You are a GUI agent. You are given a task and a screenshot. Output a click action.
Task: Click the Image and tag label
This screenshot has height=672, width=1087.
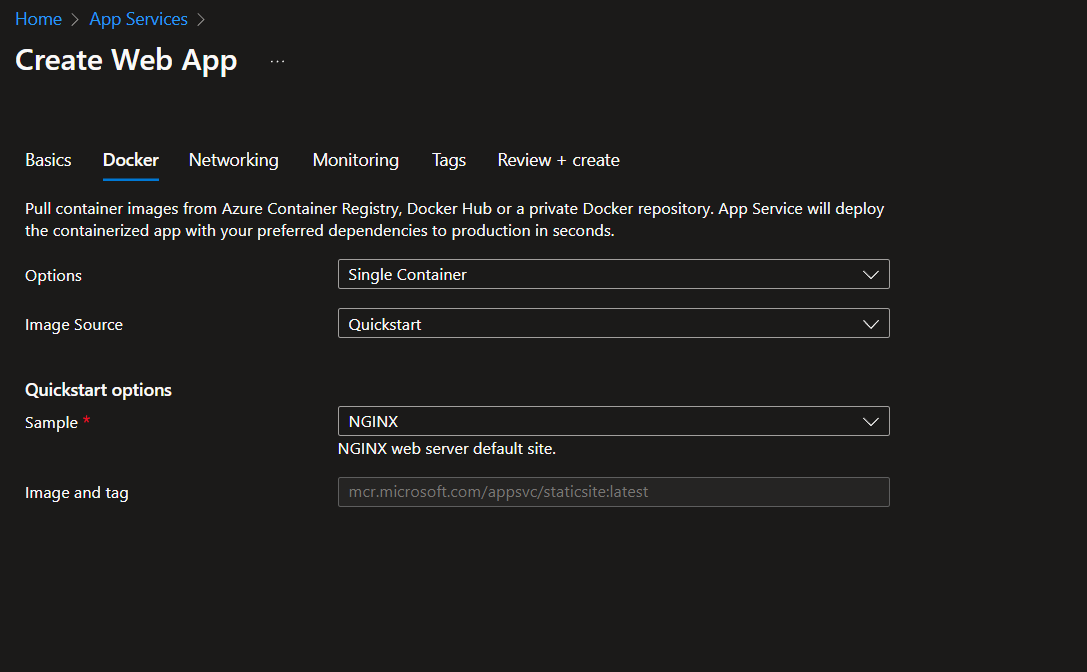76,492
